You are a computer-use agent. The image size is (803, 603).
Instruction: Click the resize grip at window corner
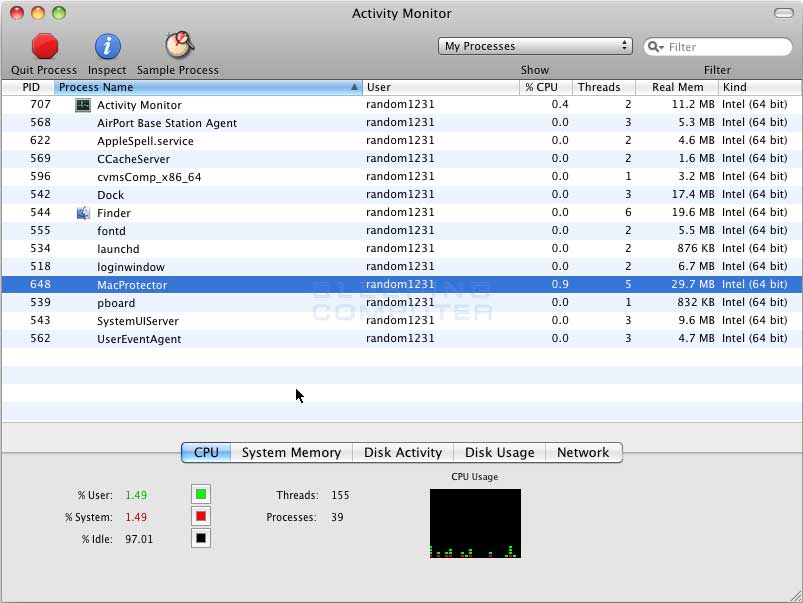(796, 596)
